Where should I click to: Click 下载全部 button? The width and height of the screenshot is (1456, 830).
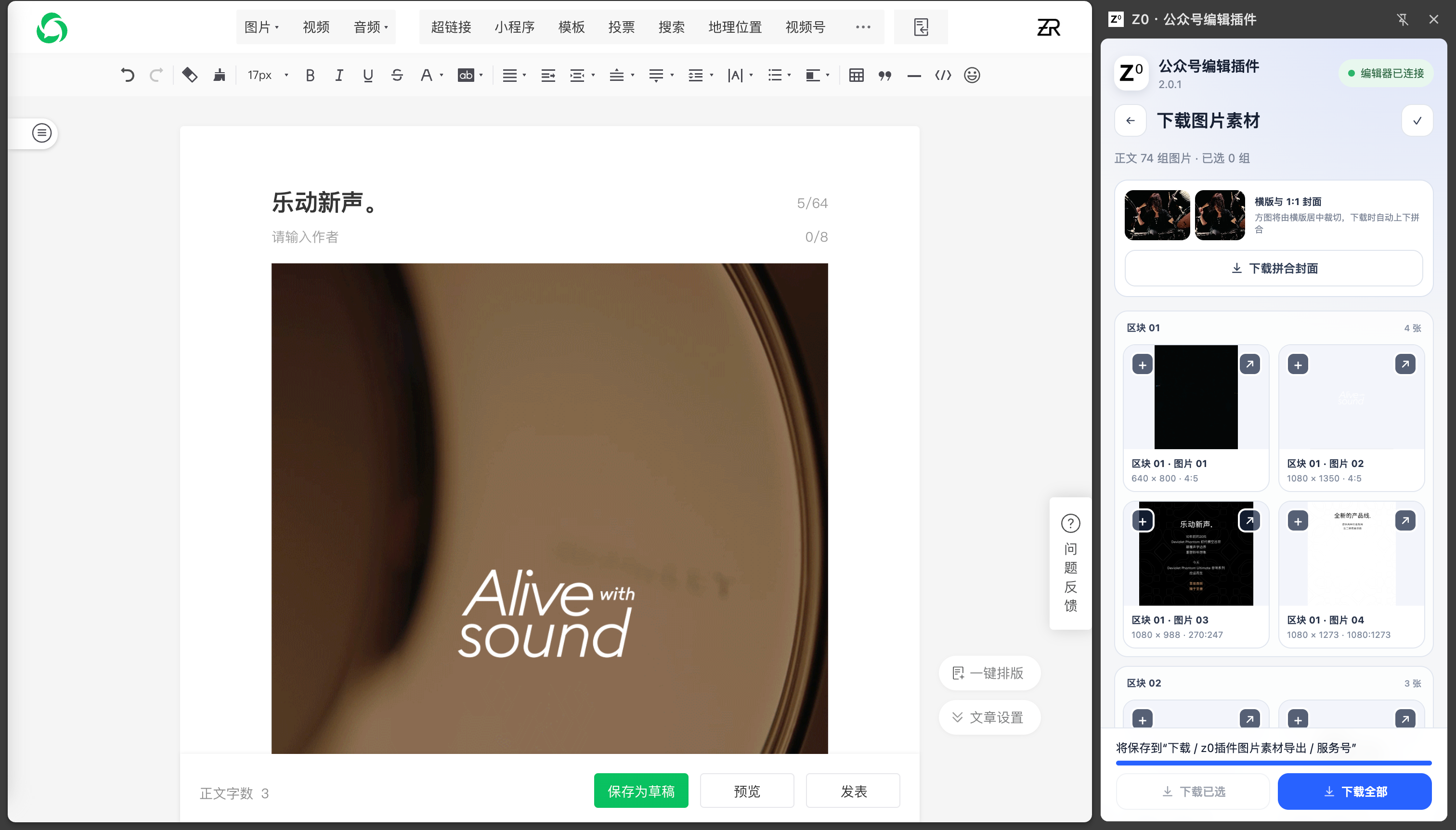(x=1354, y=791)
